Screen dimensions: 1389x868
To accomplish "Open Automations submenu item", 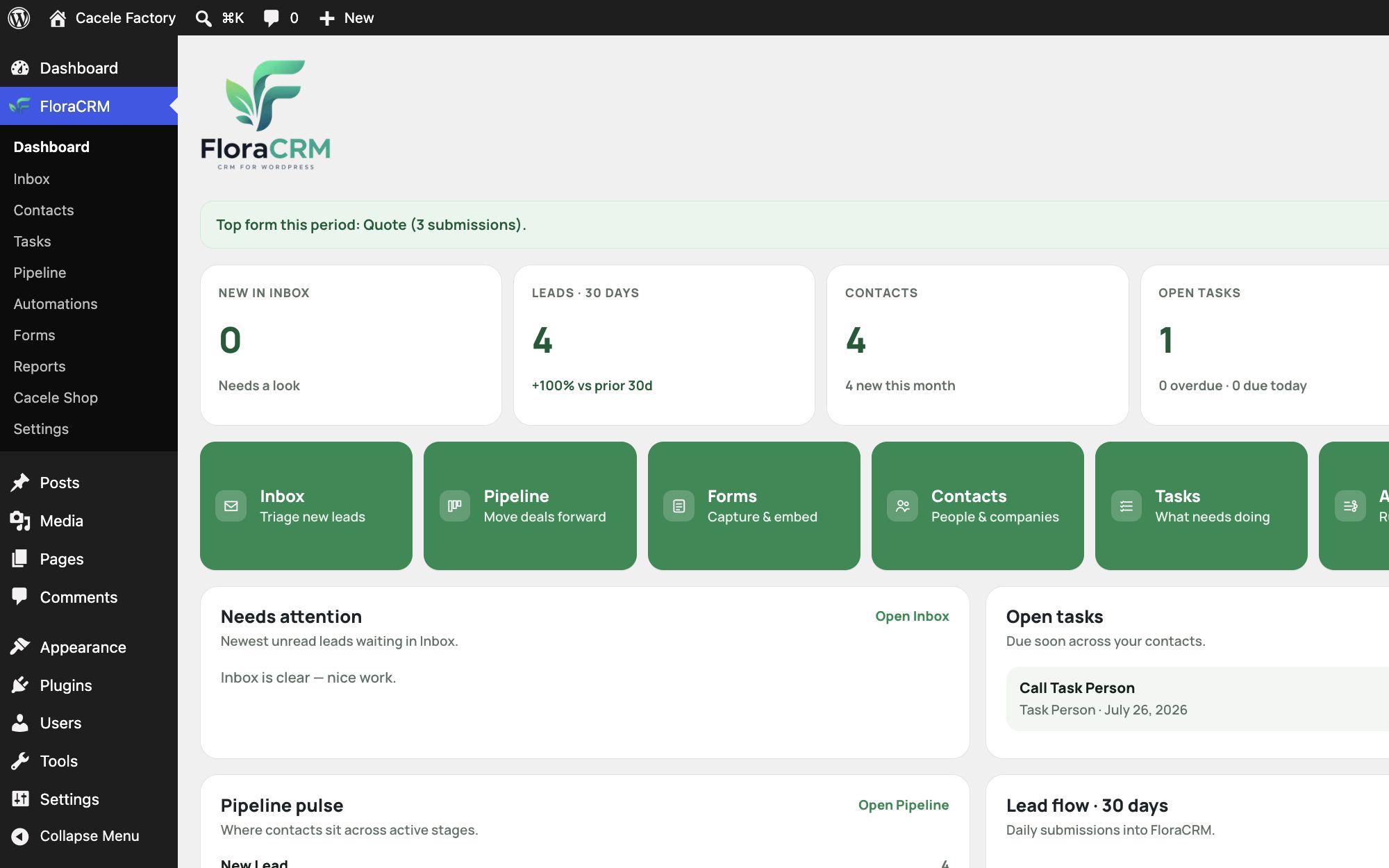I will click(x=56, y=303).
